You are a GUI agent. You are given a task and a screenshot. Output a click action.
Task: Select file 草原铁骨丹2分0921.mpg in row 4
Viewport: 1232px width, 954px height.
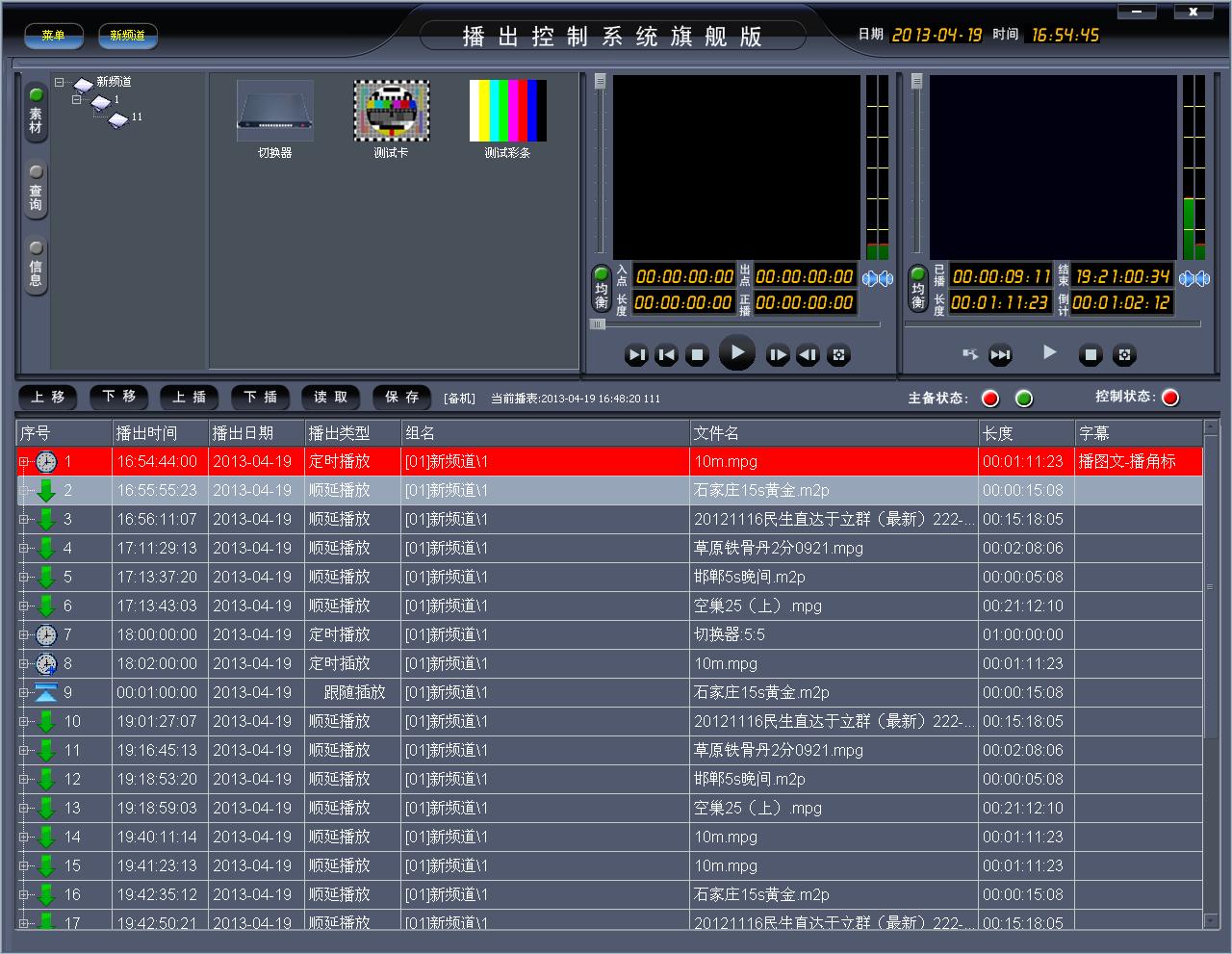pyautogui.click(x=779, y=548)
